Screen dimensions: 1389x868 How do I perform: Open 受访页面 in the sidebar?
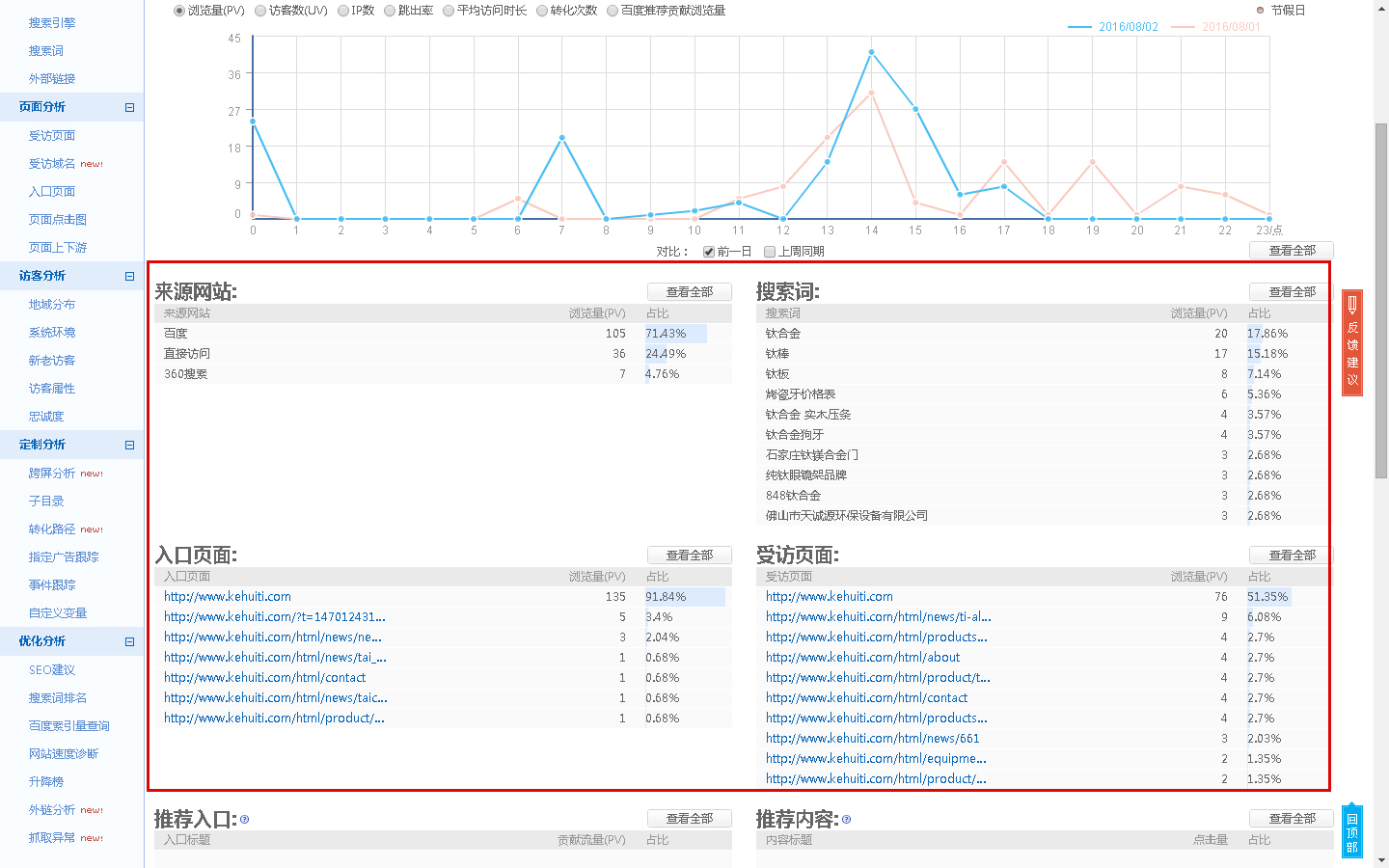(x=52, y=136)
